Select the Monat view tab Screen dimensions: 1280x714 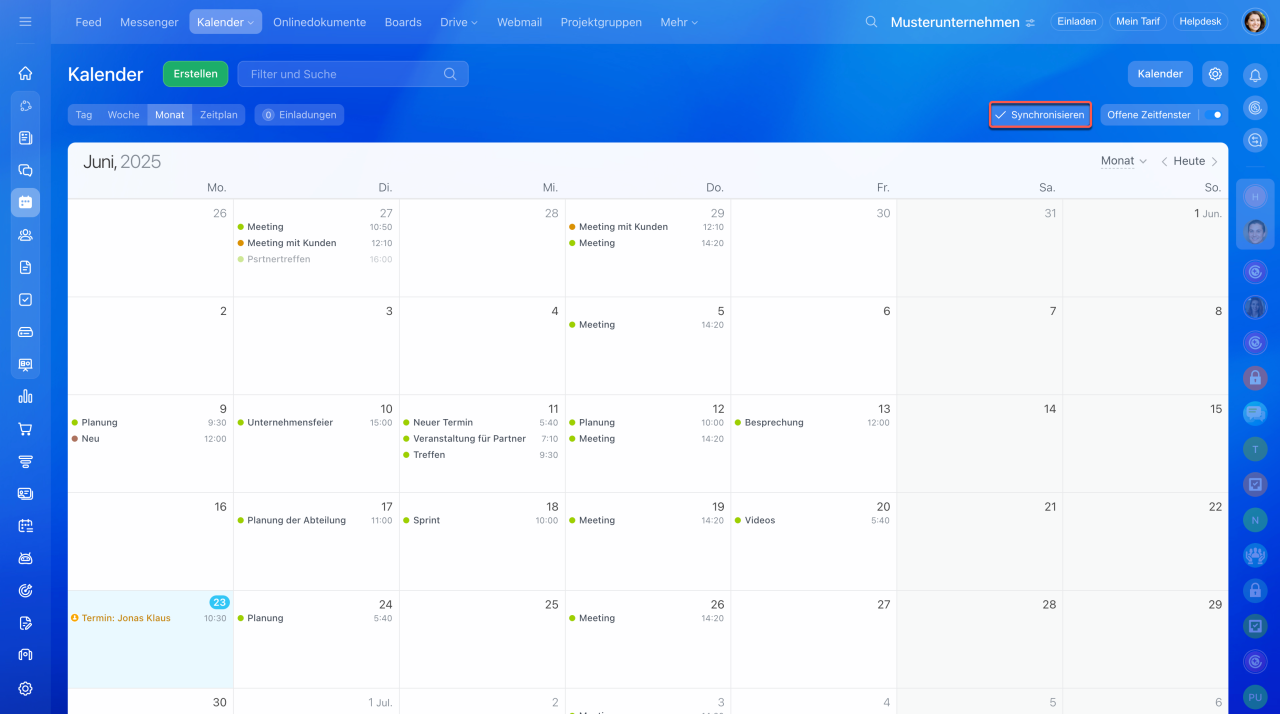click(x=169, y=115)
